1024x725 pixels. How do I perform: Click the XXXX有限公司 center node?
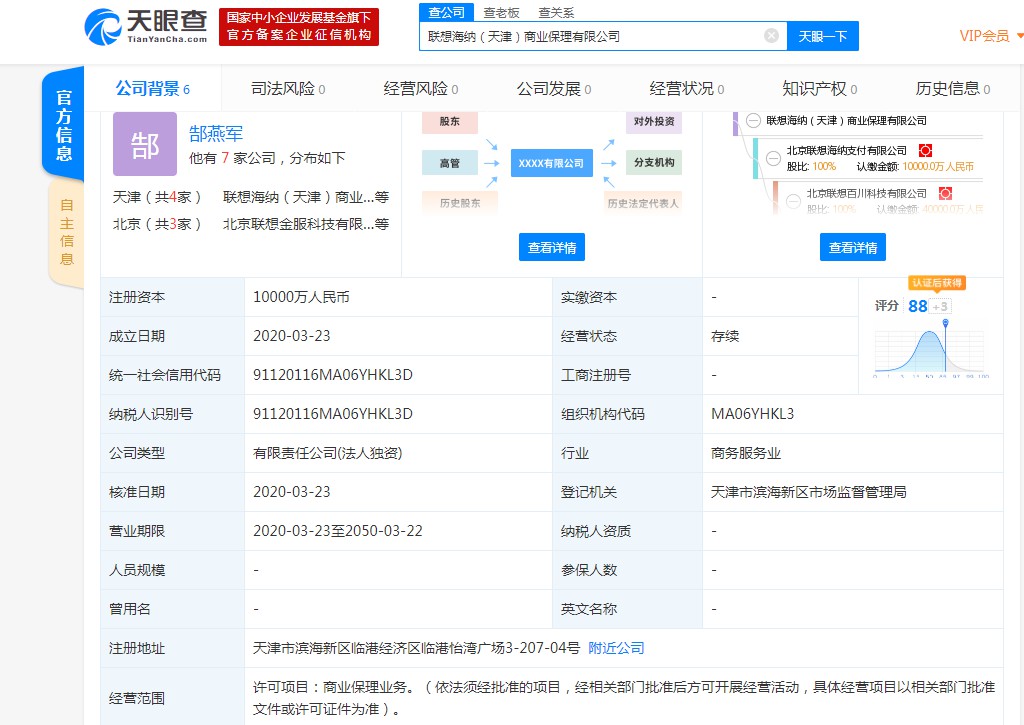click(x=552, y=163)
